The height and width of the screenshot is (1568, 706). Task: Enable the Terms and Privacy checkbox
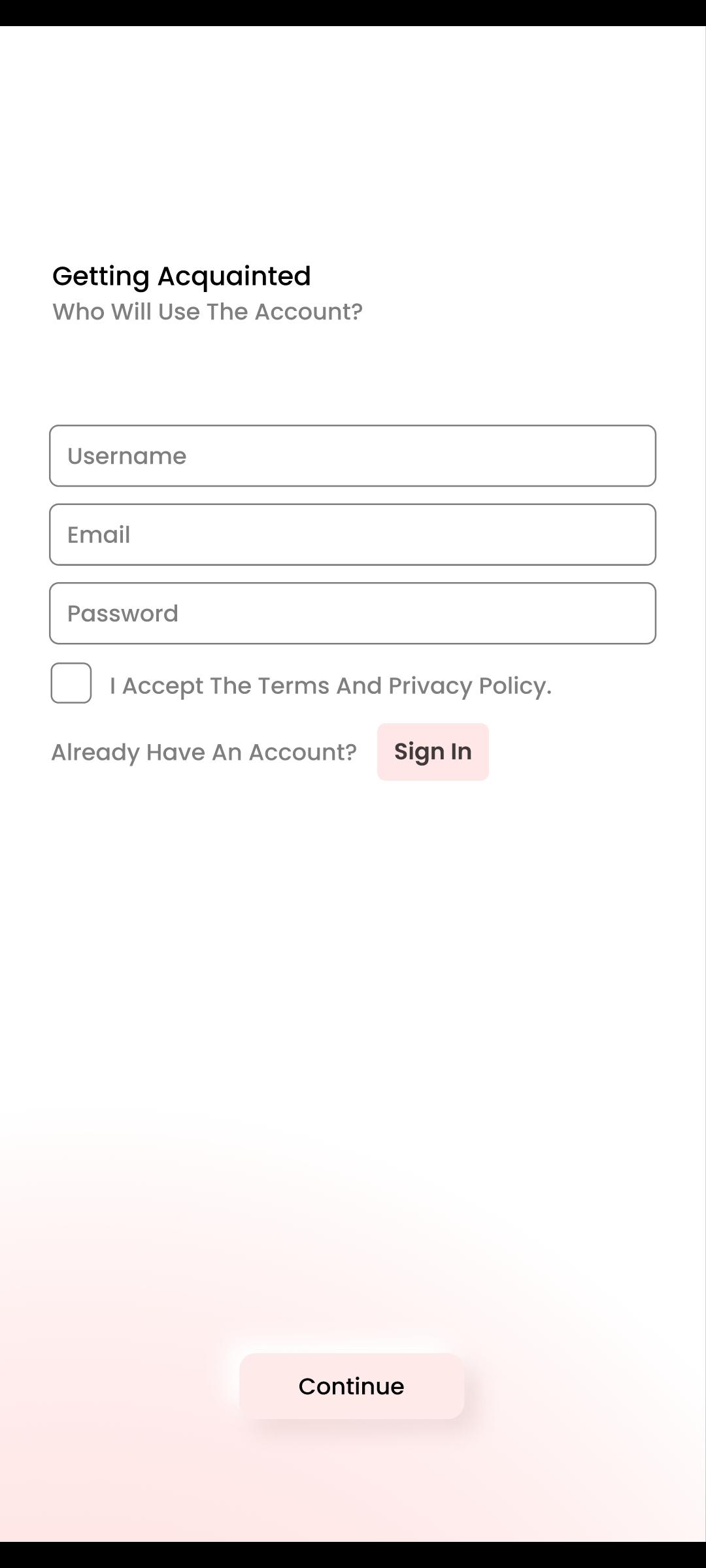71,683
